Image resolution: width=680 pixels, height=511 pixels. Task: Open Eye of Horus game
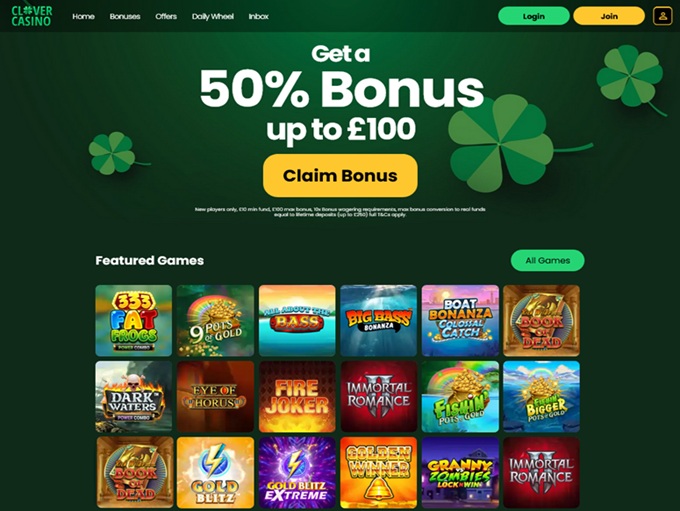point(216,396)
